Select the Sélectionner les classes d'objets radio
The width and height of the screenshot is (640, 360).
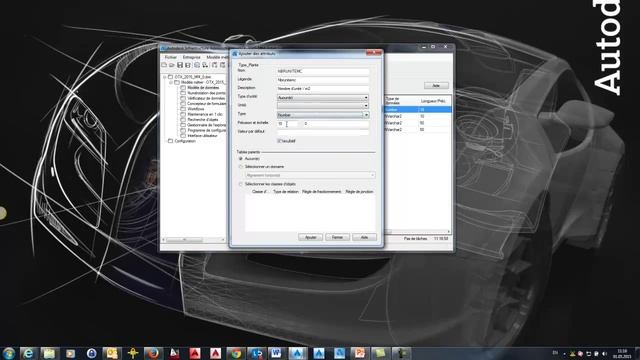click(241, 184)
